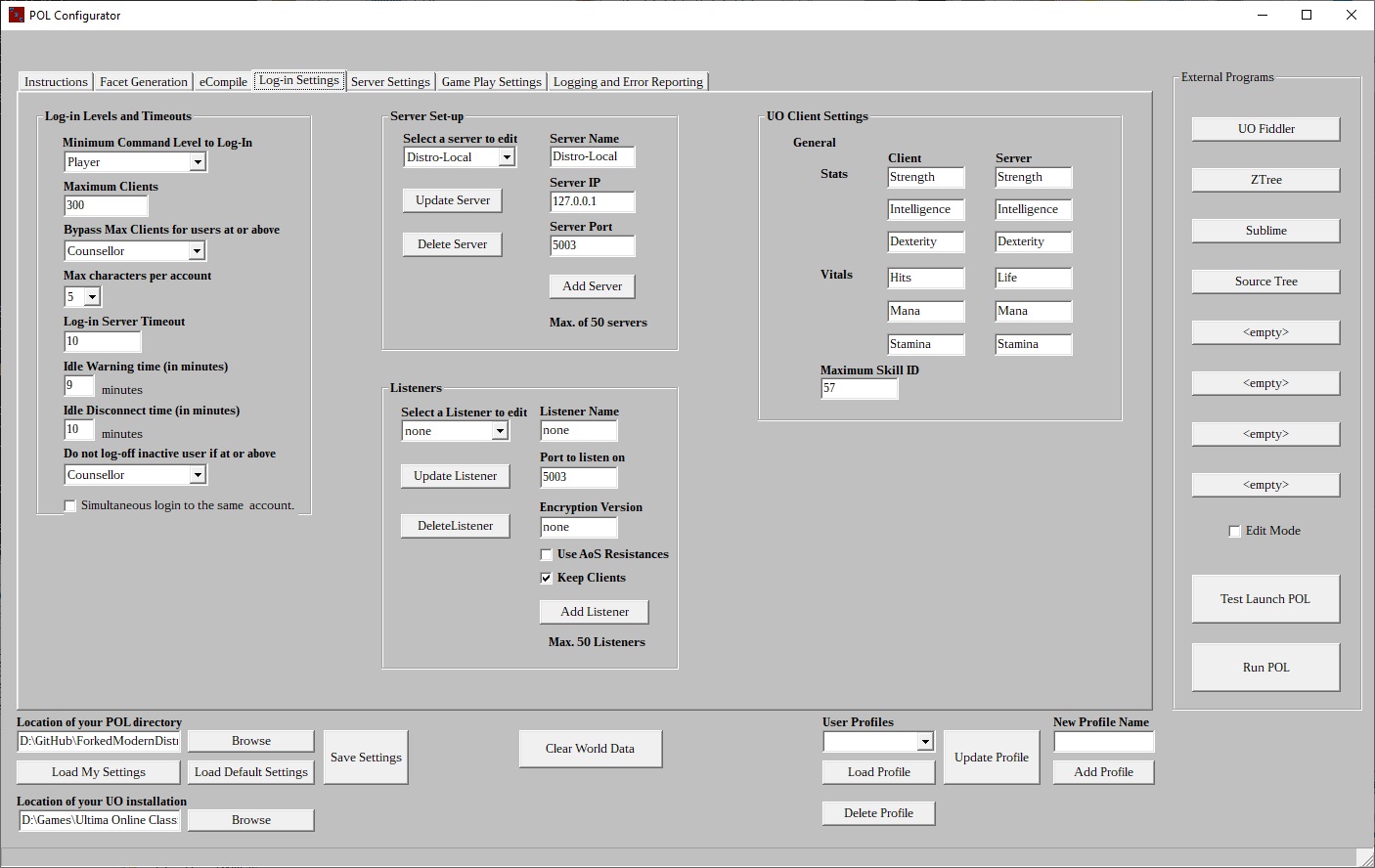Click the POL Configurator title bar icon
Screen dimensions: 1375x868
point(16,16)
